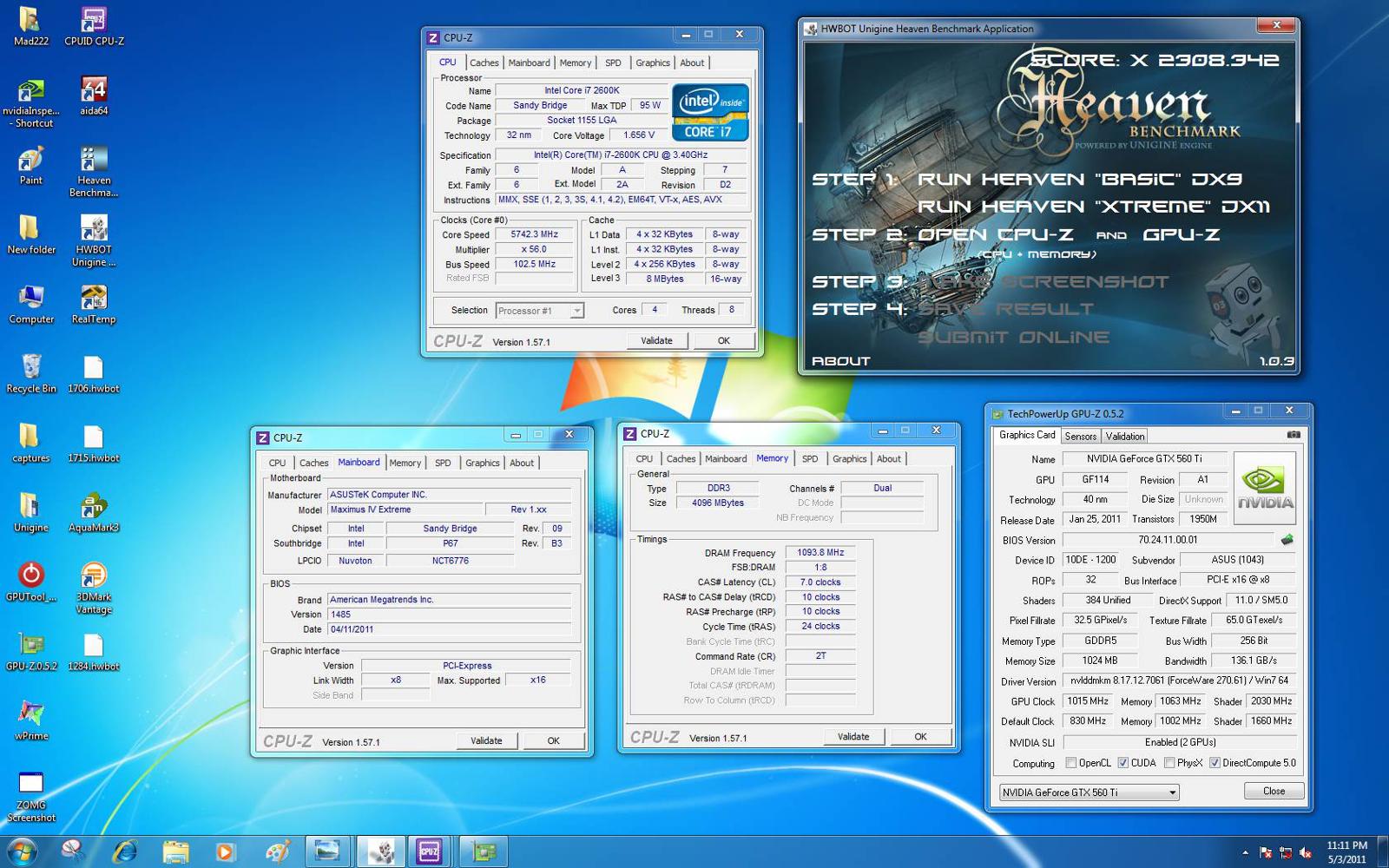Click Open CPU-Z link in Heaven app
Screen dimensions: 1389x868
[996, 234]
